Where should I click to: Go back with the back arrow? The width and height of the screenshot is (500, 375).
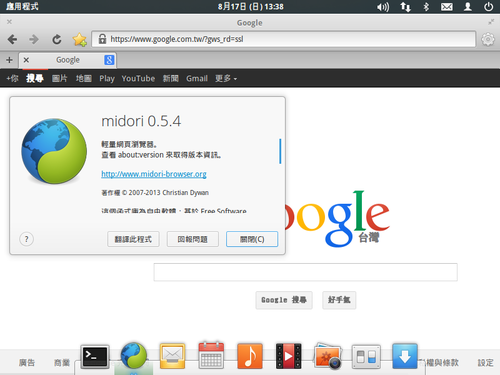(x=12, y=39)
